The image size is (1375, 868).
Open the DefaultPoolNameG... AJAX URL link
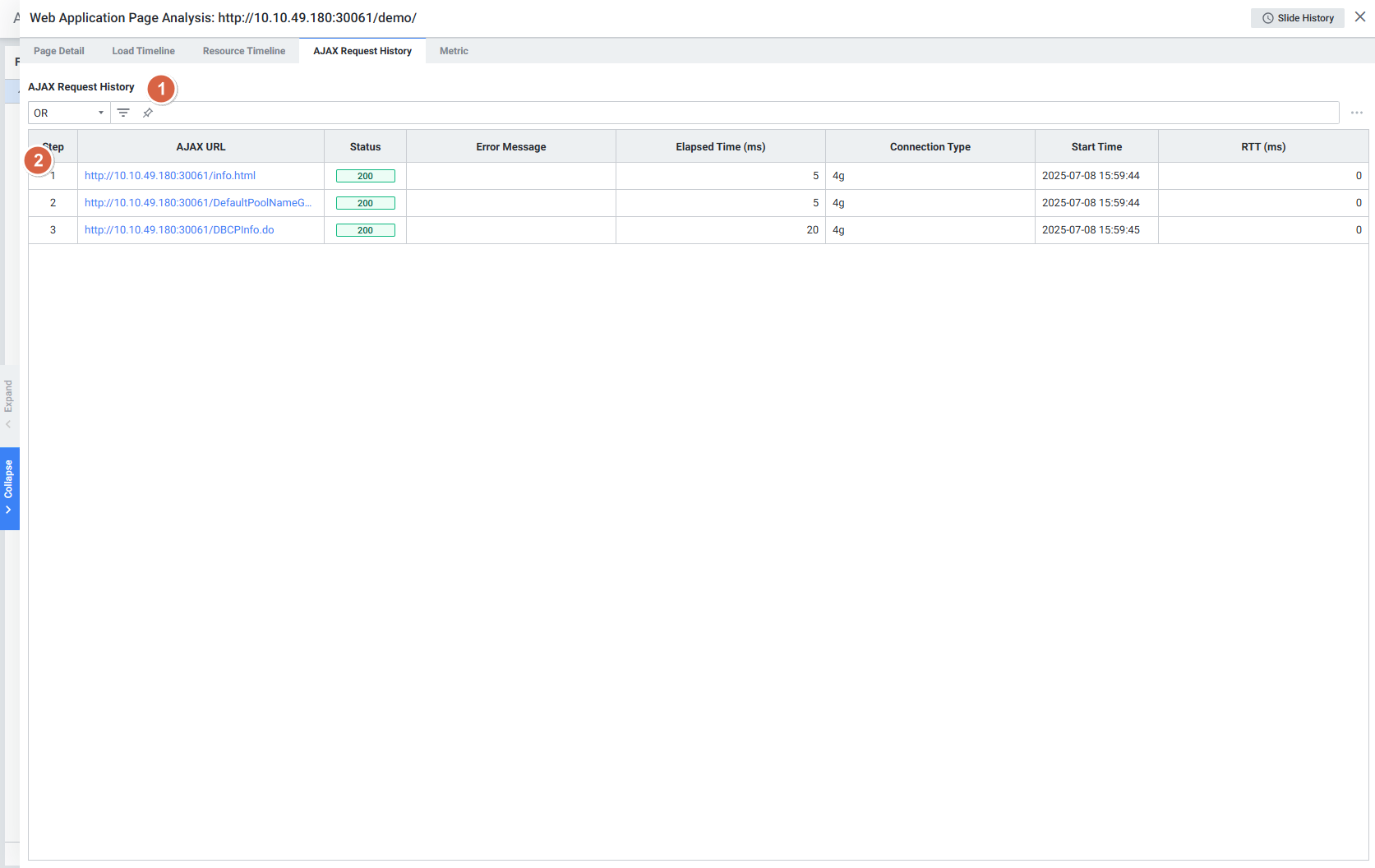198,203
